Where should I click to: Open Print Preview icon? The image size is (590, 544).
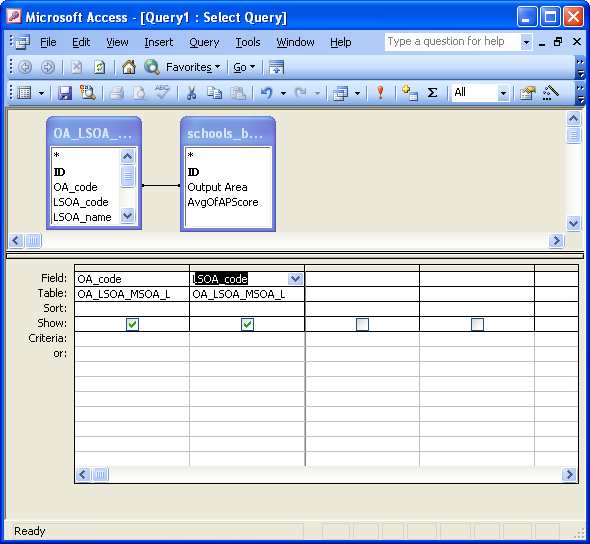pyautogui.click(x=140, y=93)
